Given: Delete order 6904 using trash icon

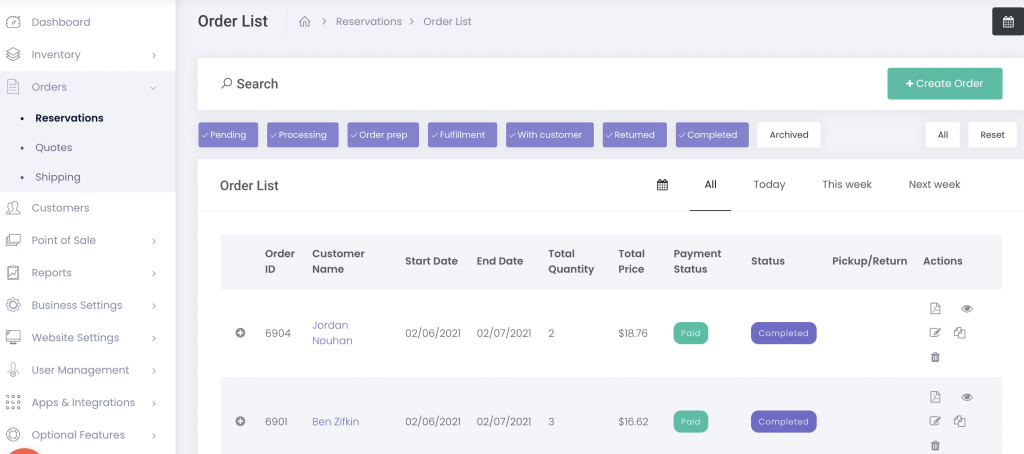Looking at the screenshot, I should [935, 357].
